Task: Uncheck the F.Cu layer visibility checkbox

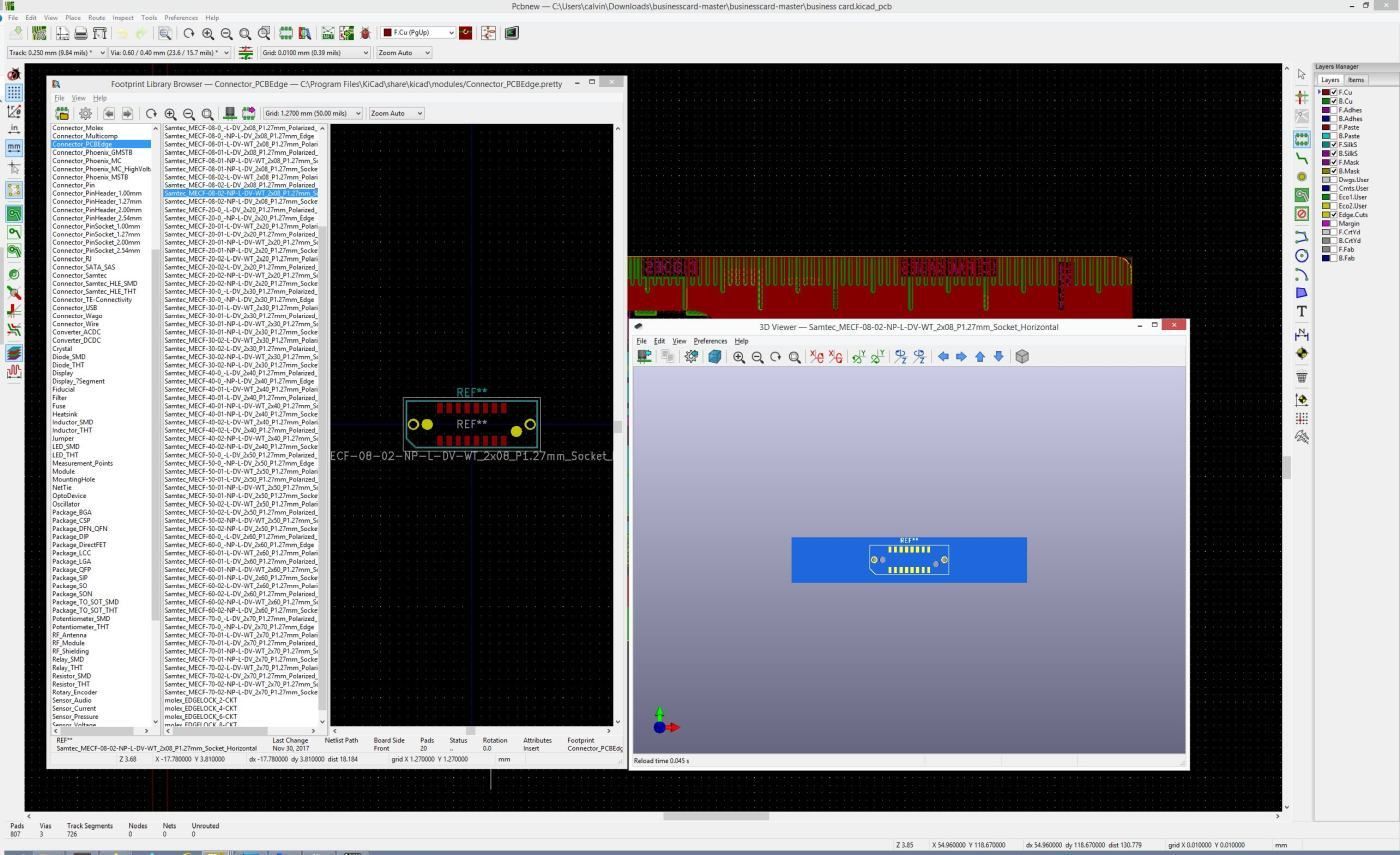Action: tap(1332, 92)
